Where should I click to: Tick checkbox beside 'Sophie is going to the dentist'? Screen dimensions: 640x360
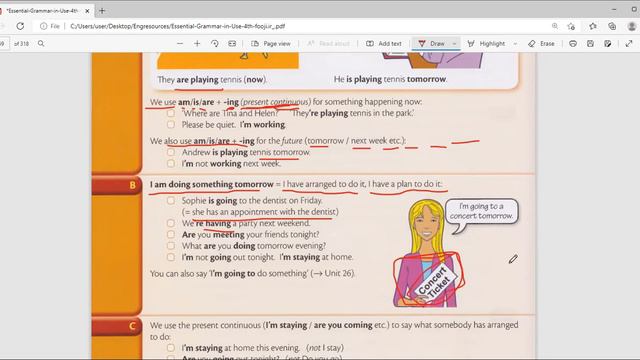coord(171,200)
